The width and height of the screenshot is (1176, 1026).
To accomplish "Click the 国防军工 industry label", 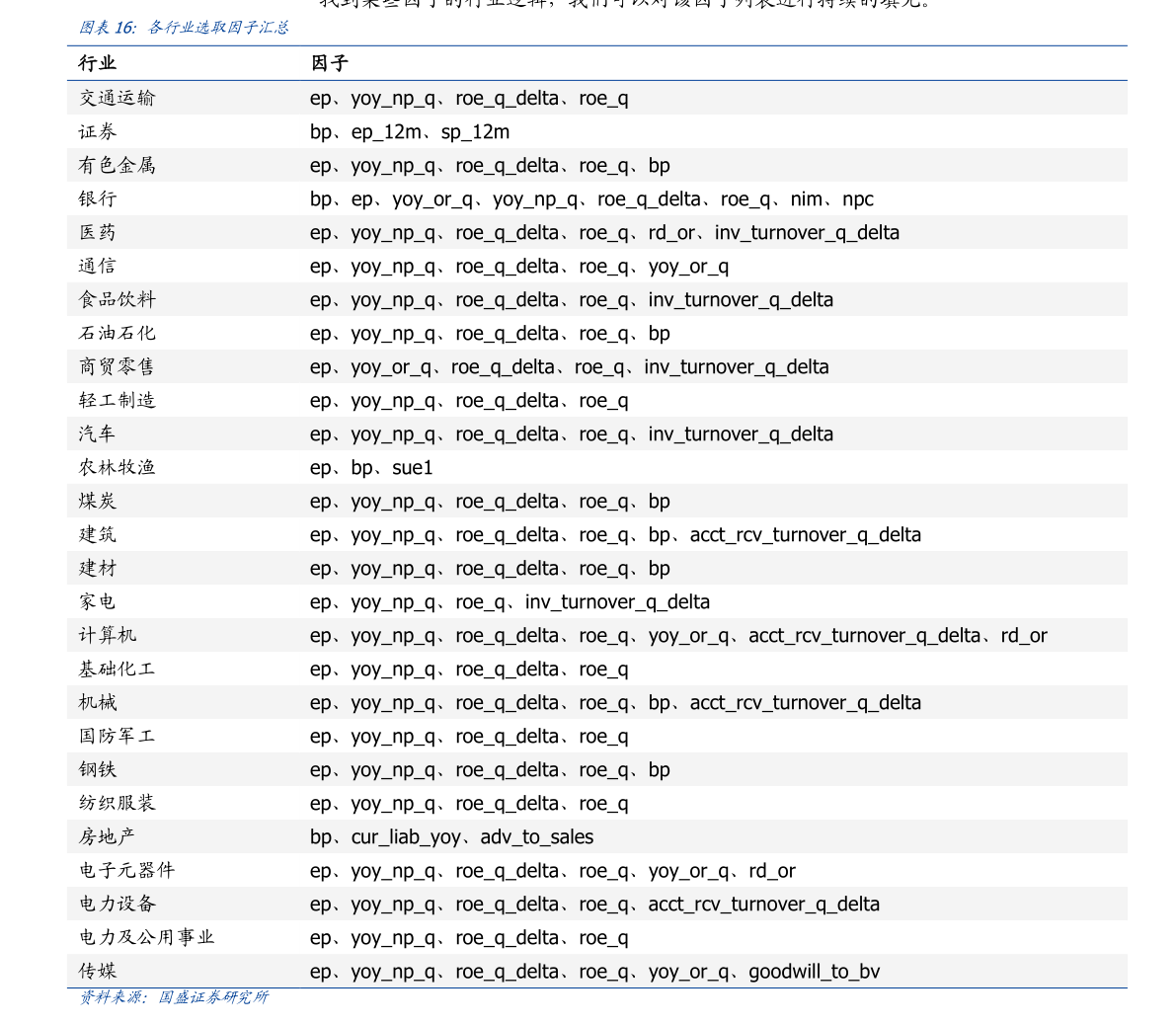I will coord(117,736).
